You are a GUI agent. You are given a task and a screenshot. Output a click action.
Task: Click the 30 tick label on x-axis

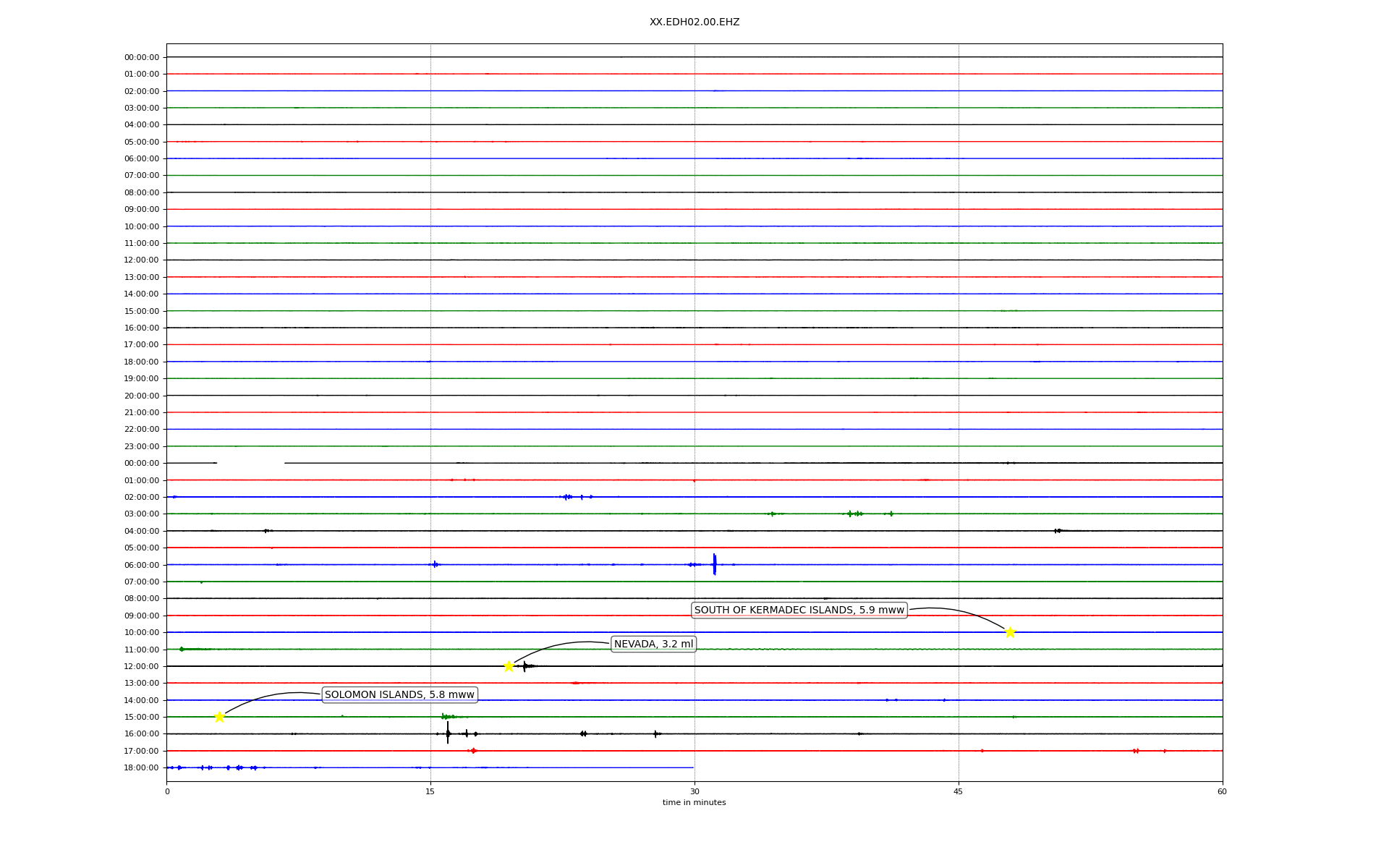(x=694, y=791)
